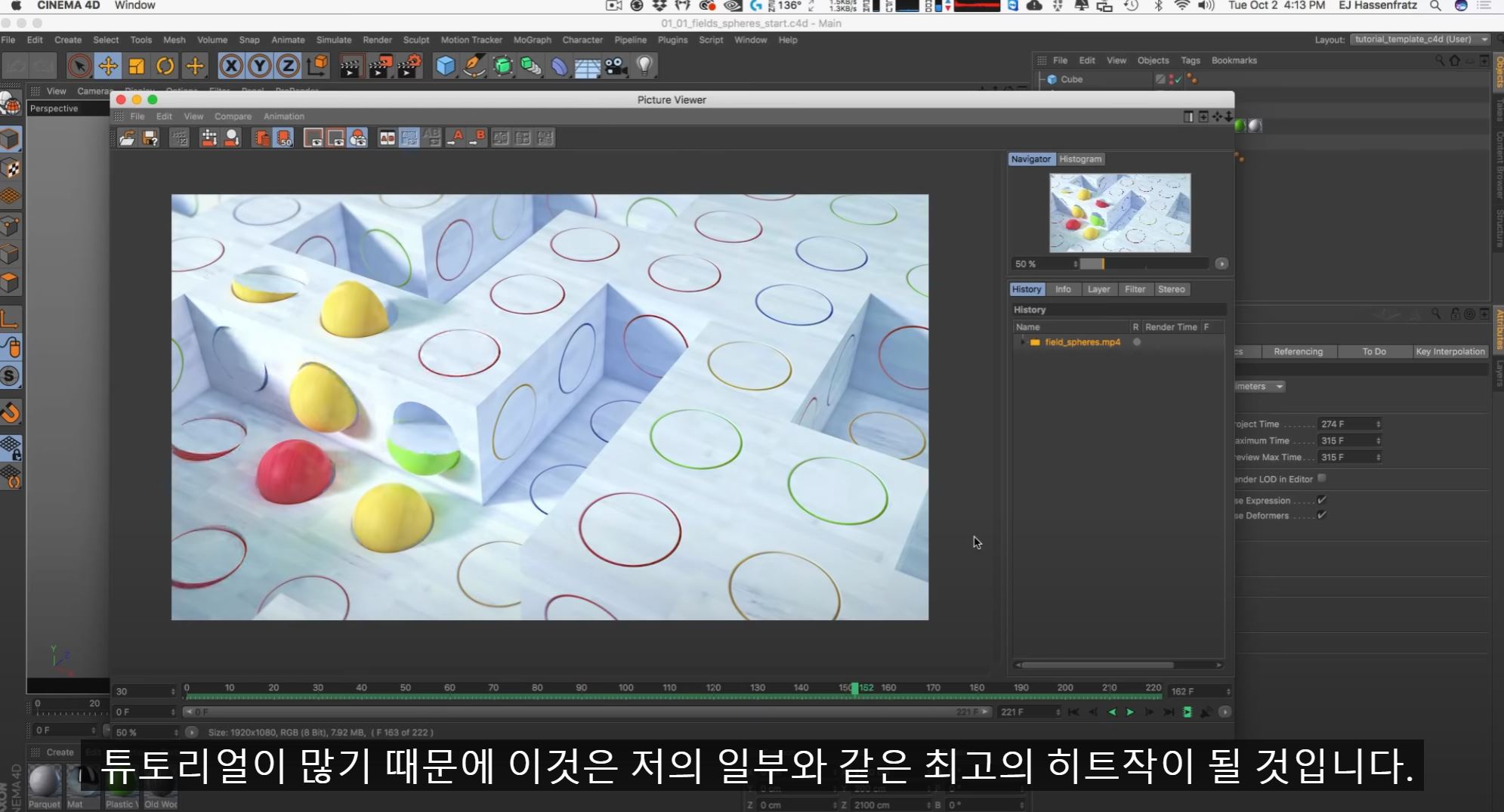Click the Make Editable icon on left palette
1504x812 pixels.
[x=11, y=103]
